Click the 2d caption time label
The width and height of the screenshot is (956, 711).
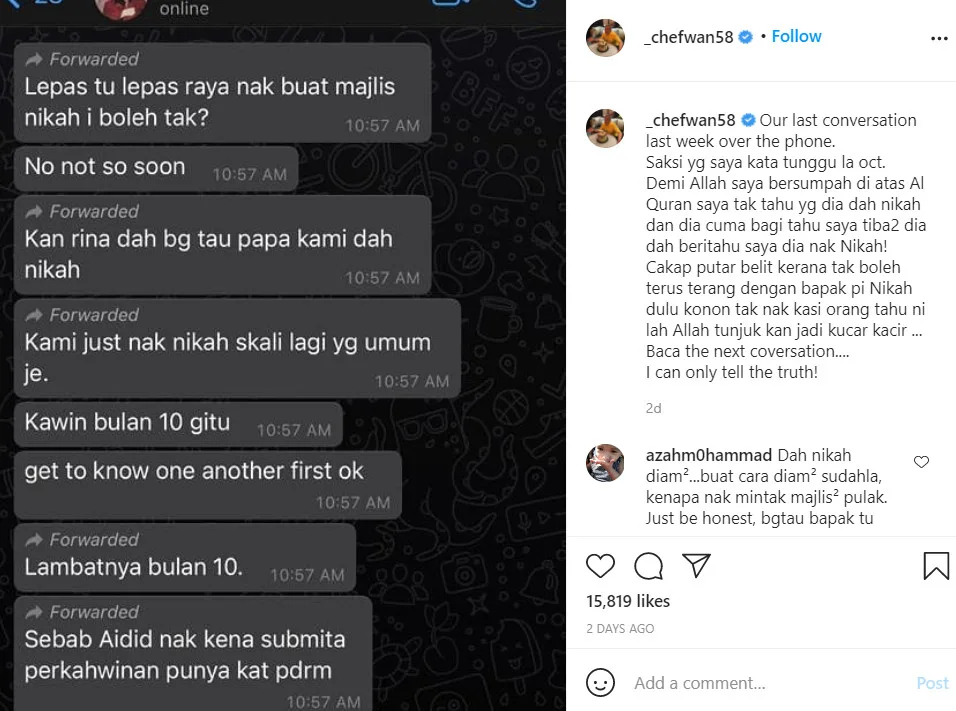point(654,408)
